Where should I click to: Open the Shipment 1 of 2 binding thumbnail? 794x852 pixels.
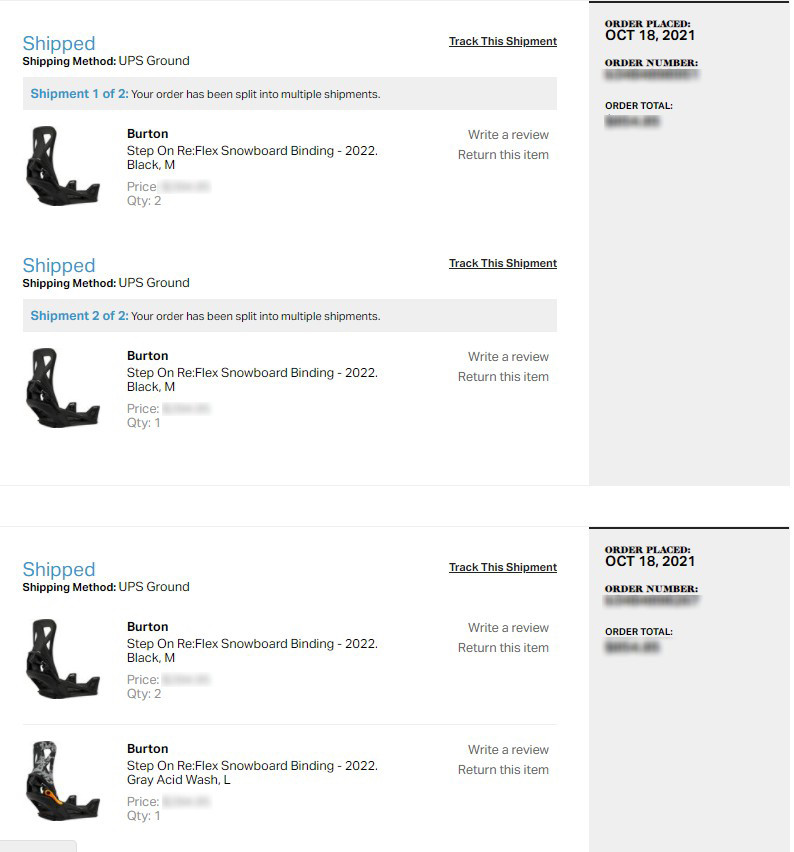pyautogui.click(x=62, y=166)
